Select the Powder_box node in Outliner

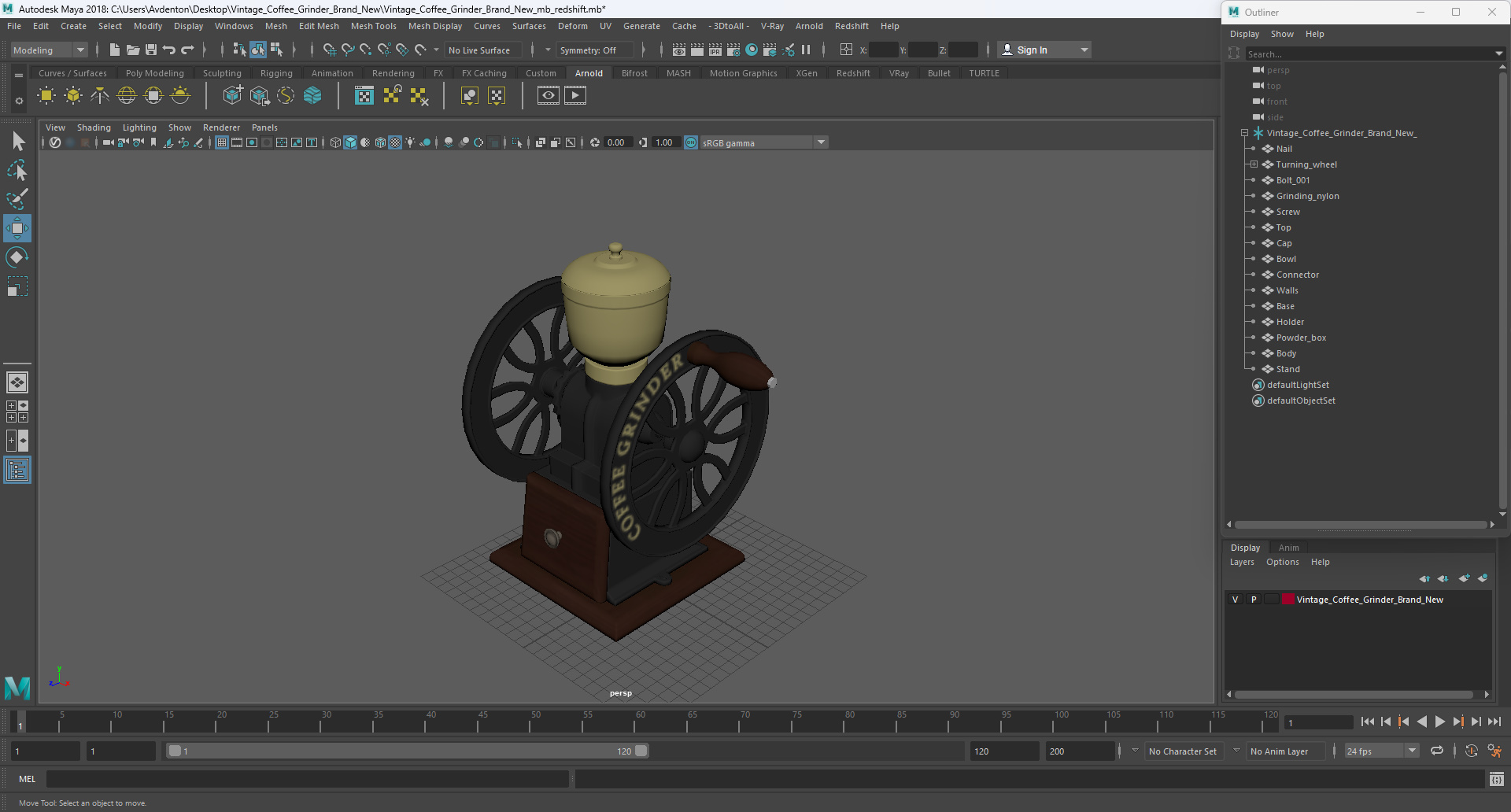1301,338
